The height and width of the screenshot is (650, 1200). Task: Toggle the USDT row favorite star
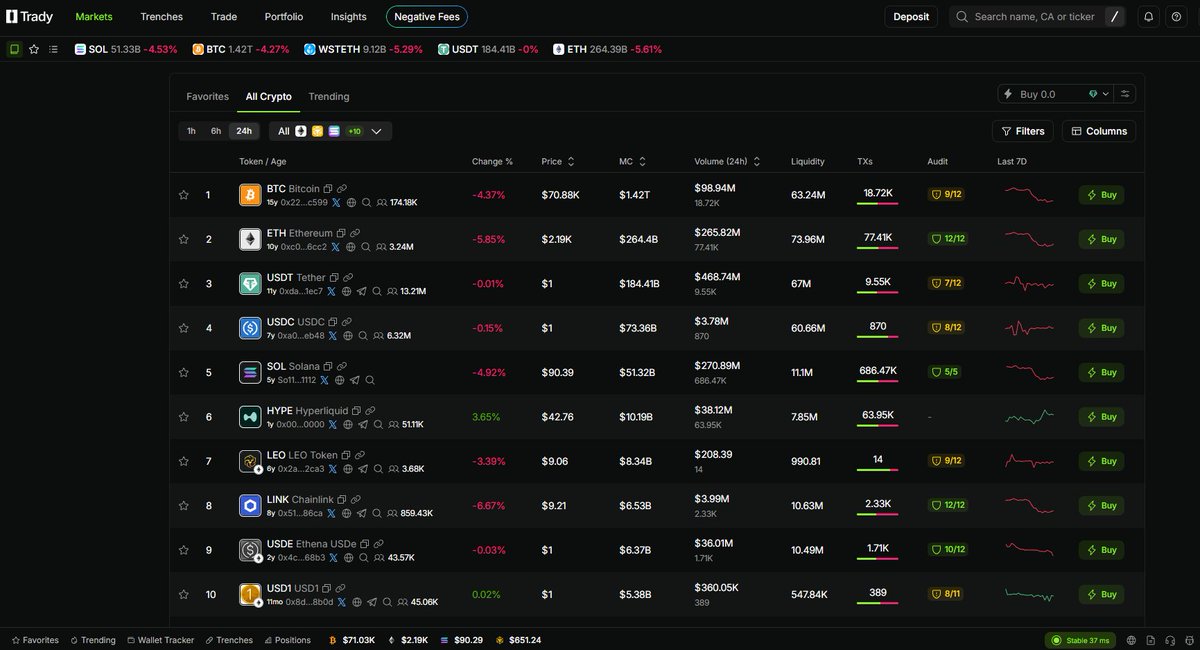point(184,284)
